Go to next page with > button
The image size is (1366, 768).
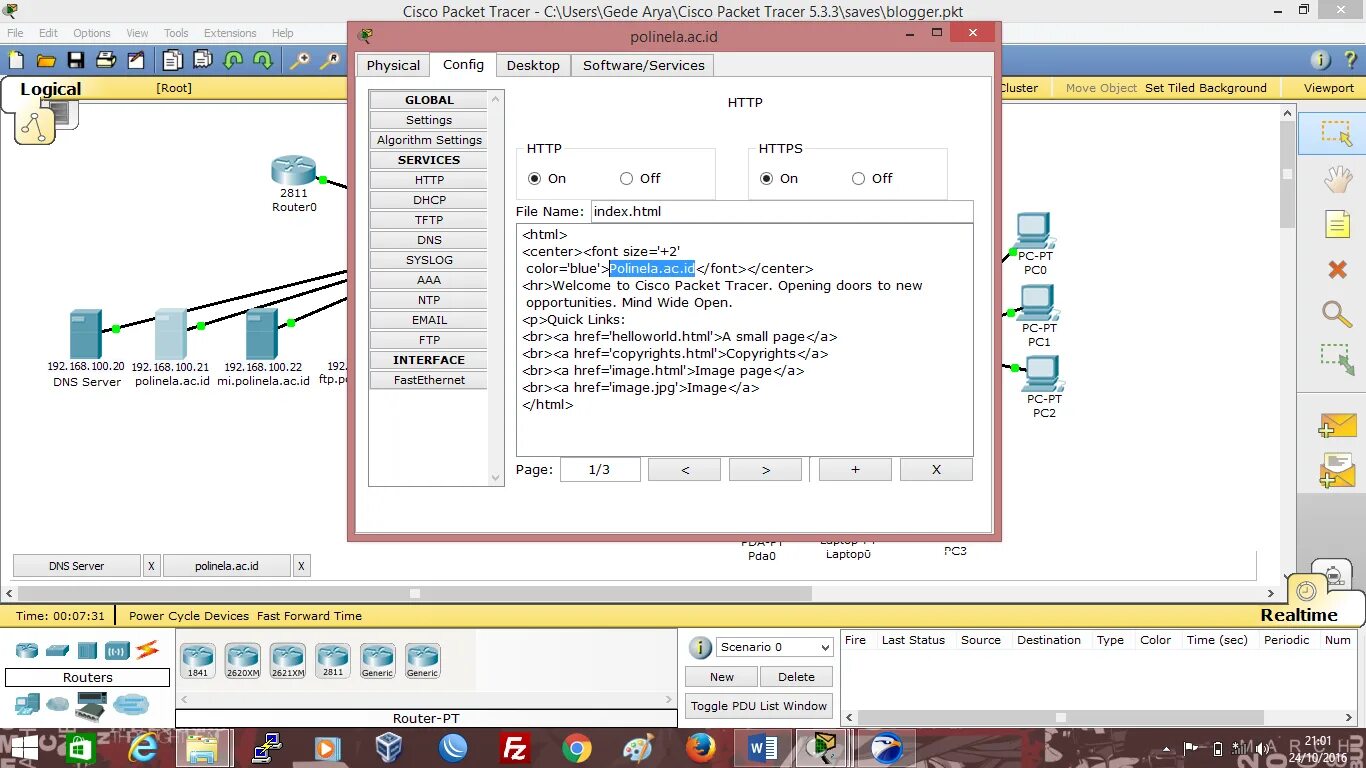click(766, 470)
